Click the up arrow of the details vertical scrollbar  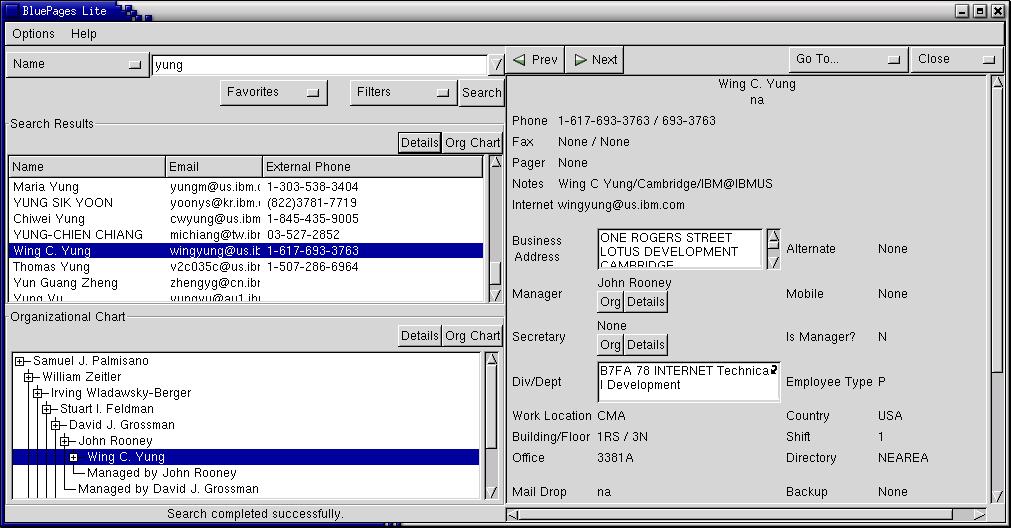click(997, 82)
